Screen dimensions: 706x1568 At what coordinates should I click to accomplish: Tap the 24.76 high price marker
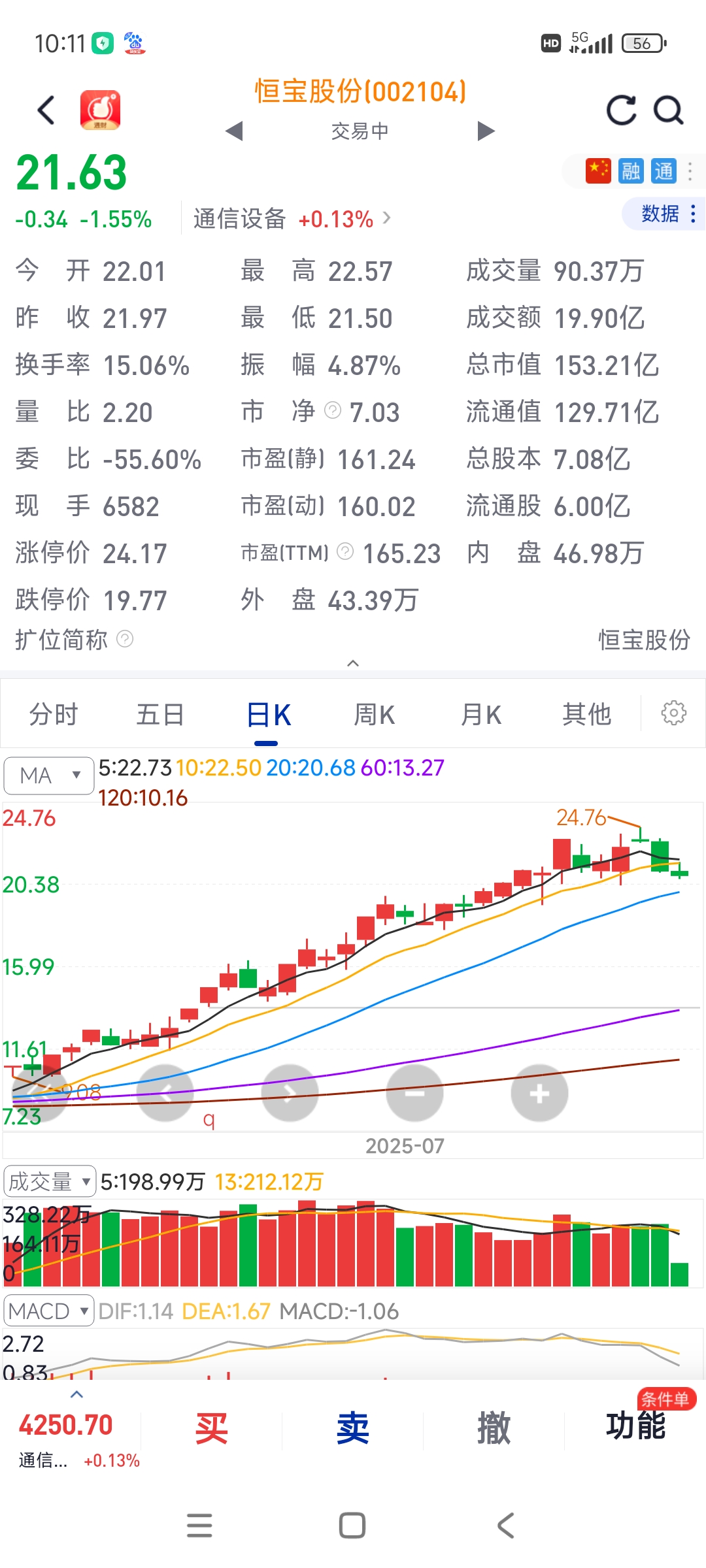tap(581, 817)
